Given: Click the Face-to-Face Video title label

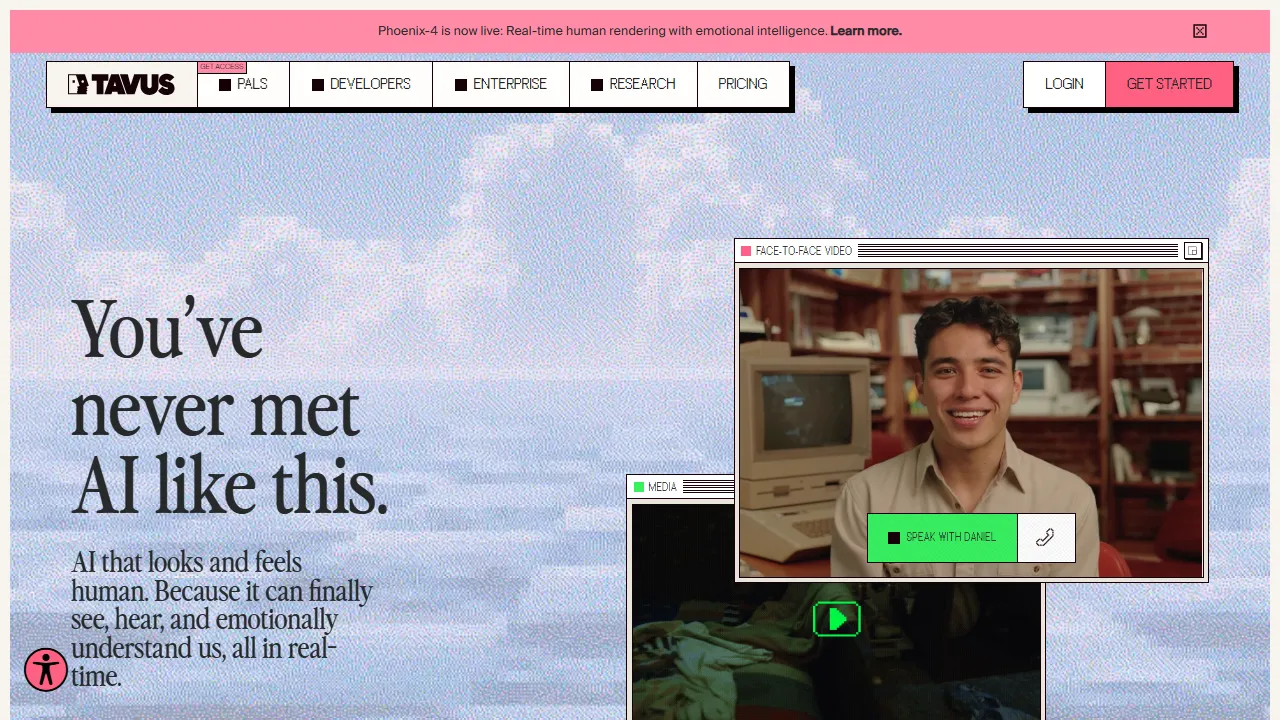Looking at the screenshot, I should coord(804,251).
